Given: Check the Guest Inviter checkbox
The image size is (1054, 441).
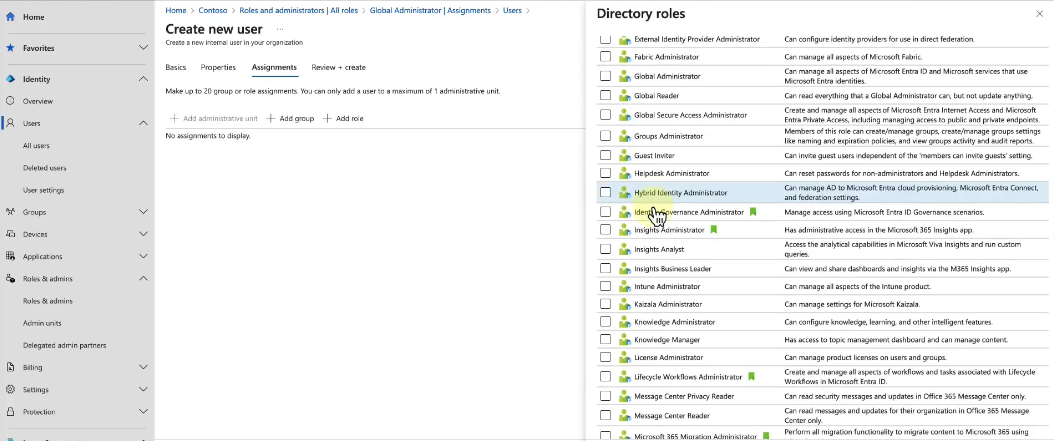Looking at the screenshot, I should (x=606, y=155).
